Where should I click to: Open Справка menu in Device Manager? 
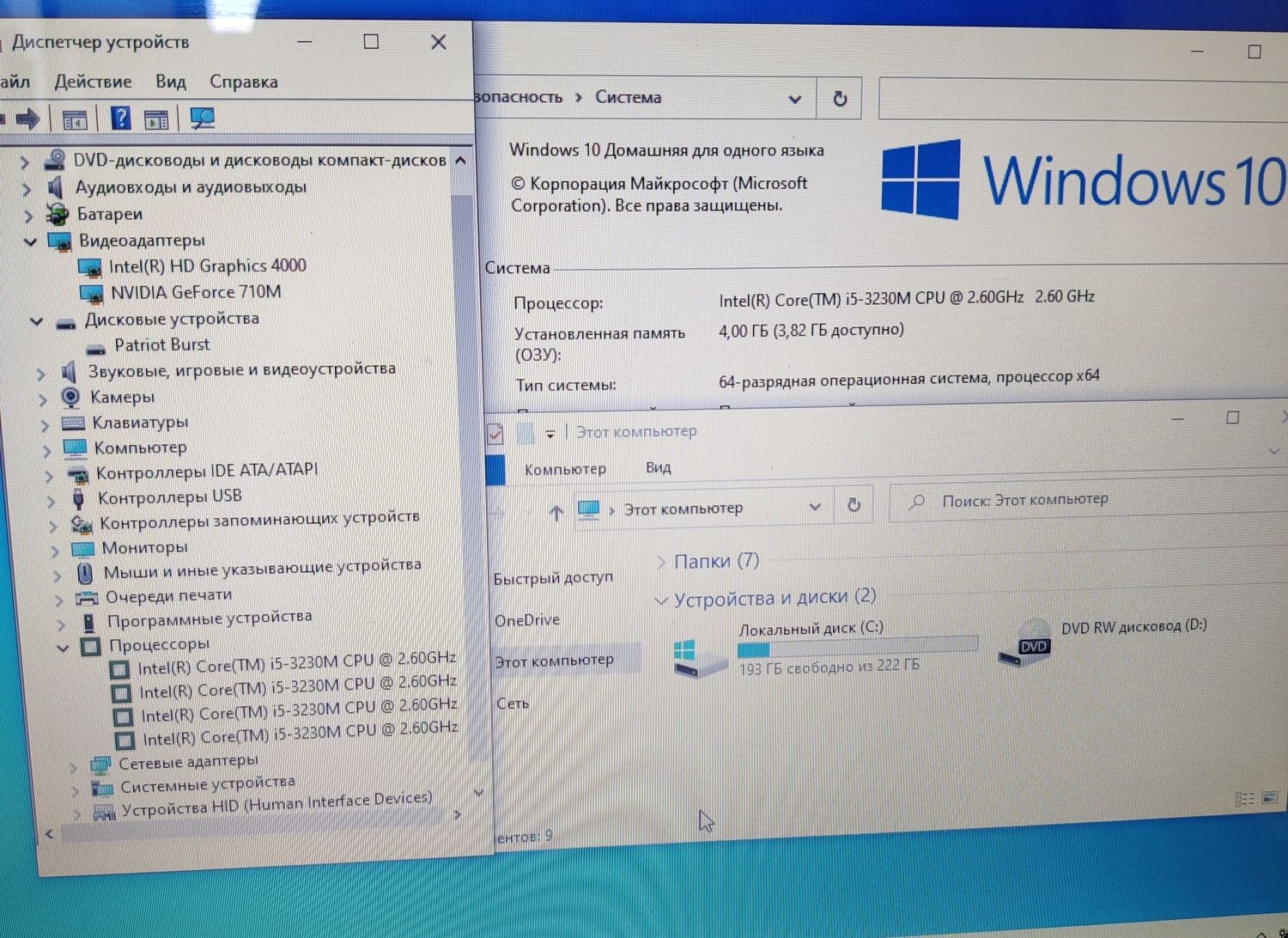click(x=244, y=82)
